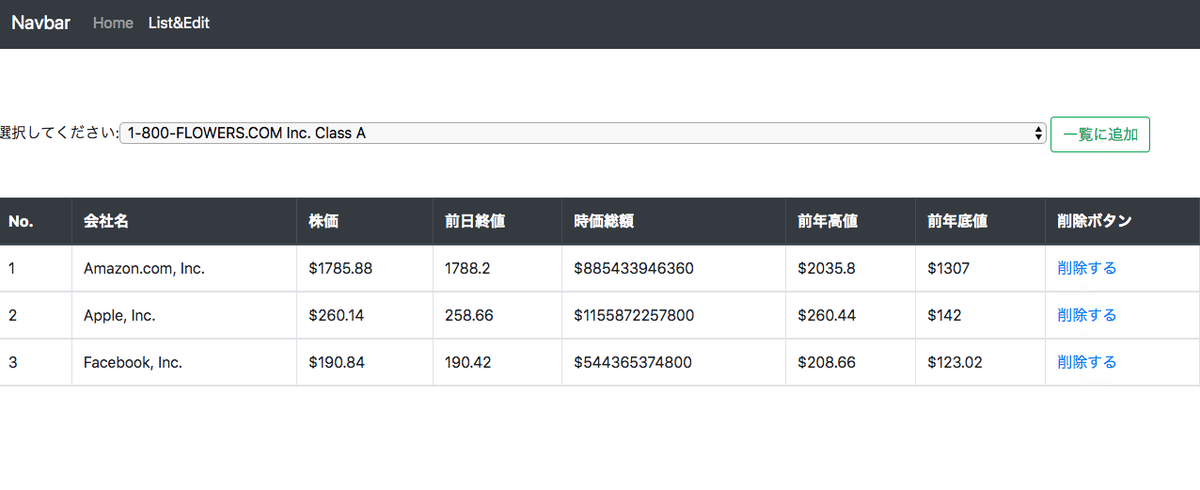Viewport: 1200px width, 490px height.
Task: Click the 会社名 column header
Action: coord(106,221)
